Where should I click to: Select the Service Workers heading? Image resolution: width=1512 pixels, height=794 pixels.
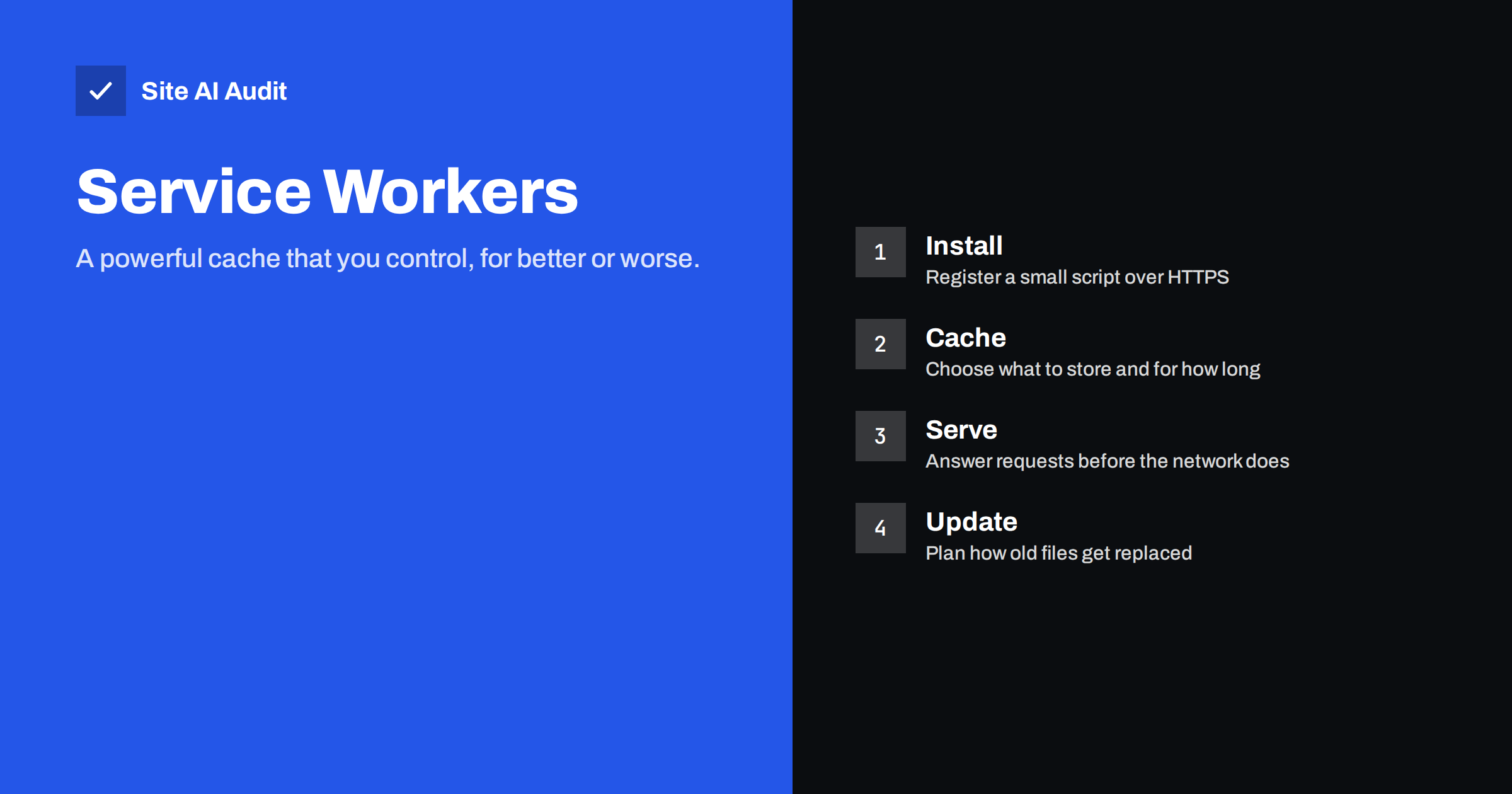click(328, 192)
